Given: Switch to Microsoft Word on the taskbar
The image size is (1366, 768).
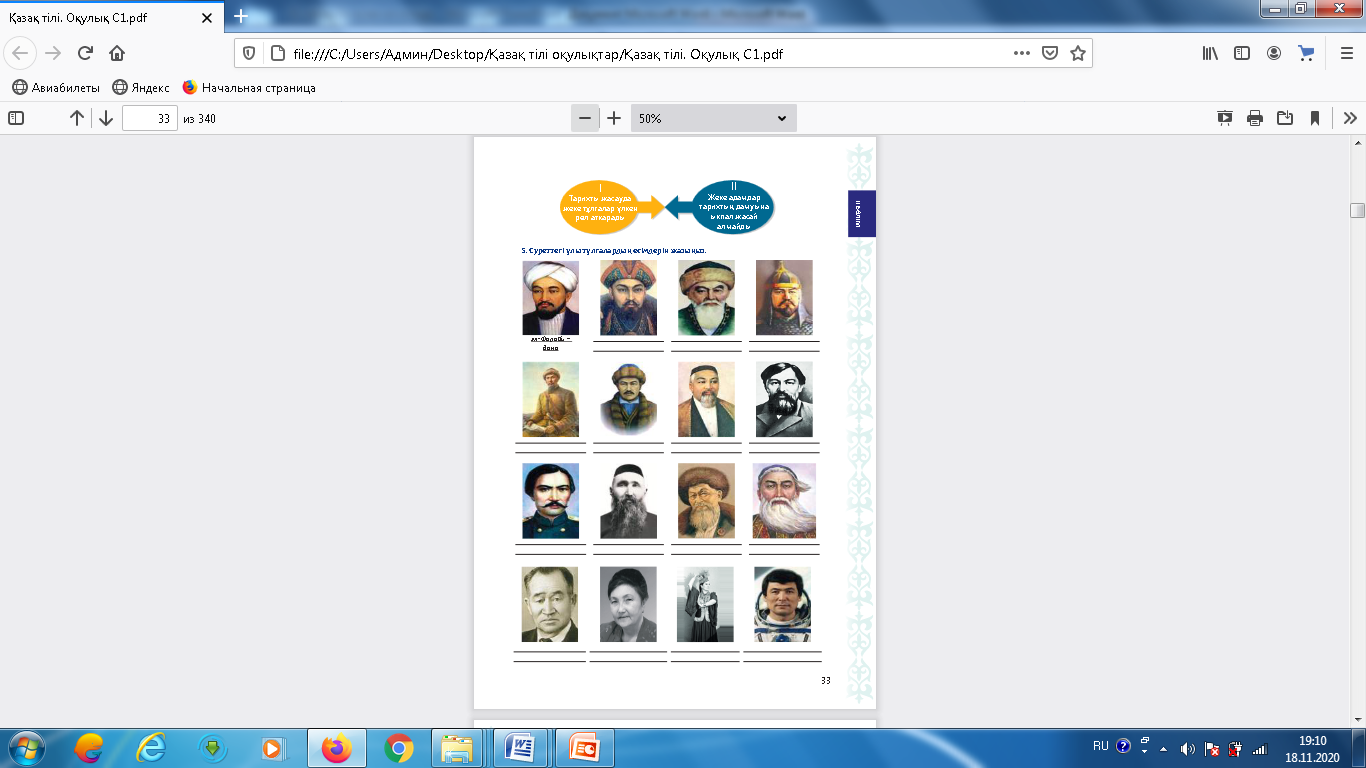Looking at the screenshot, I should click(x=522, y=748).
